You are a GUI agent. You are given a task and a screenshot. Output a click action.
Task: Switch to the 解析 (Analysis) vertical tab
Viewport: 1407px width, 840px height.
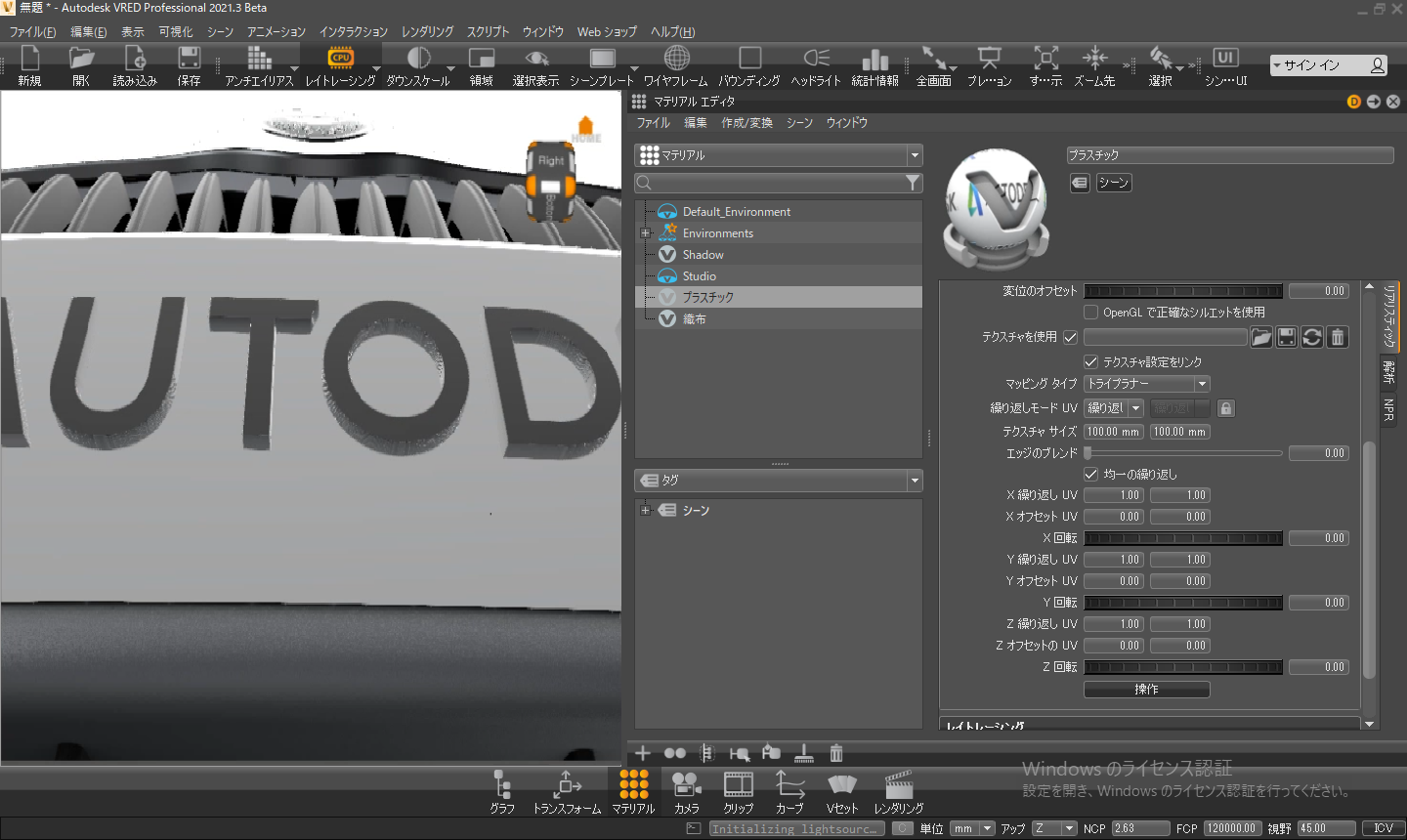pyautogui.click(x=1388, y=372)
